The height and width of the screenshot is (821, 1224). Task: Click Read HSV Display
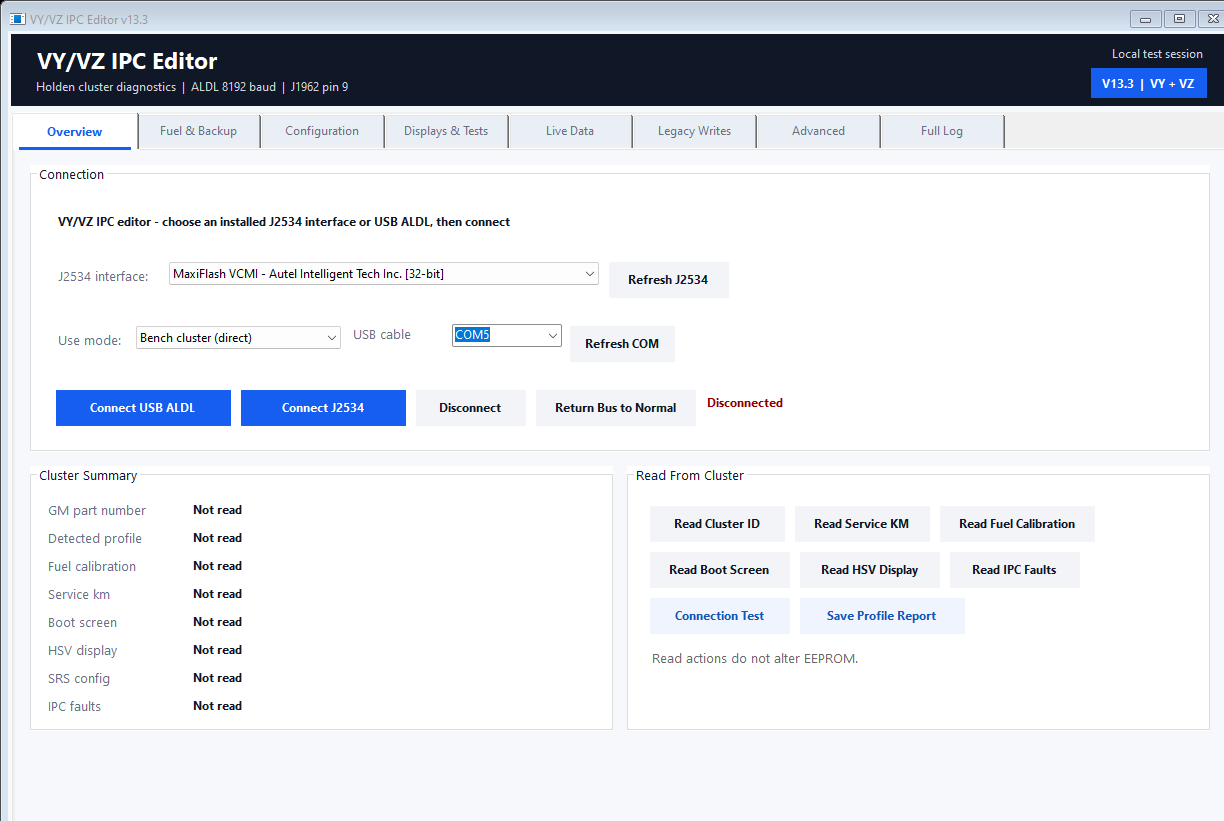[870, 570]
